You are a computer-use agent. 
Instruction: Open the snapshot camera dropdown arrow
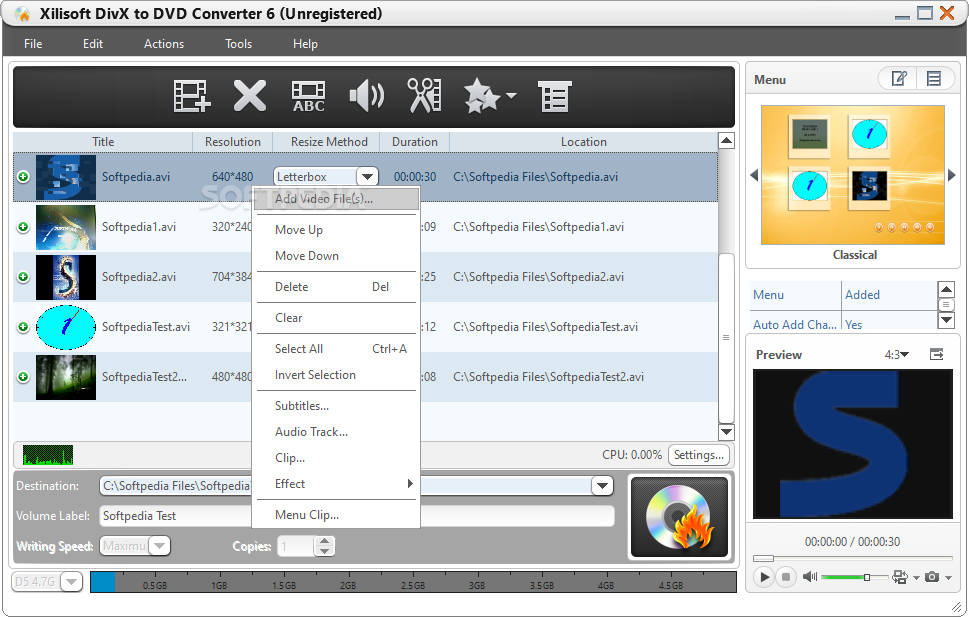pyautogui.click(x=948, y=578)
